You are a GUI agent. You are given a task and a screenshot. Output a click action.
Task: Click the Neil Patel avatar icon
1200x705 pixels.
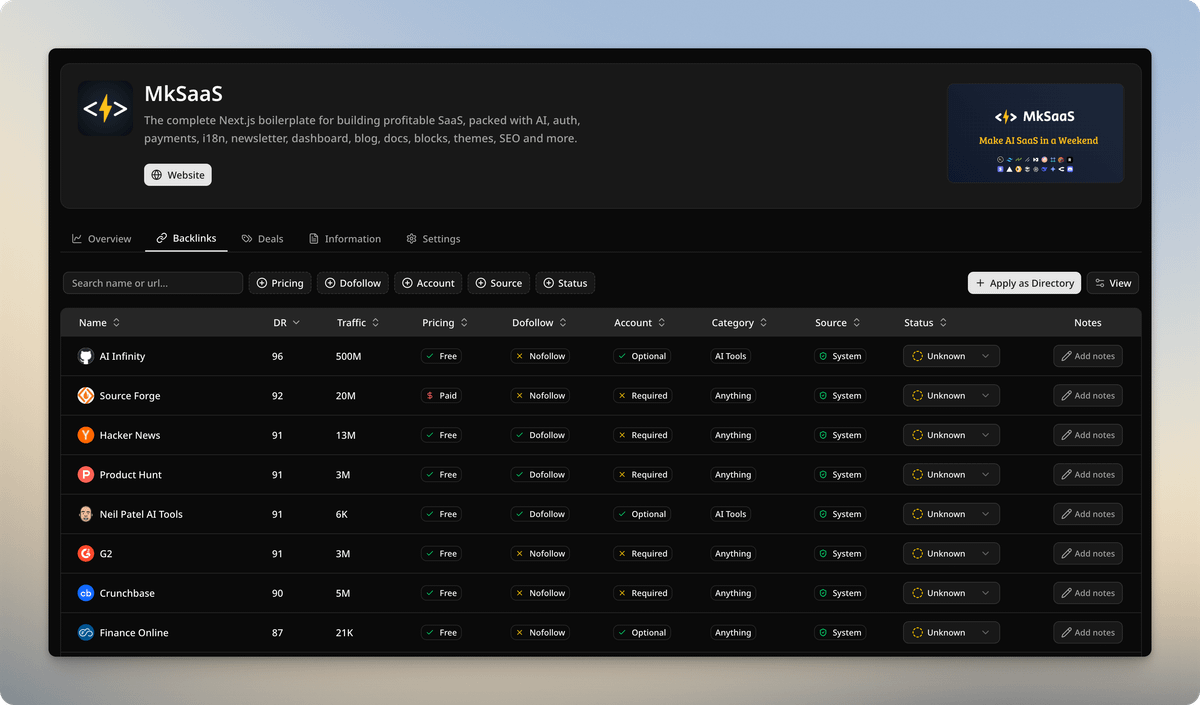(x=85, y=514)
